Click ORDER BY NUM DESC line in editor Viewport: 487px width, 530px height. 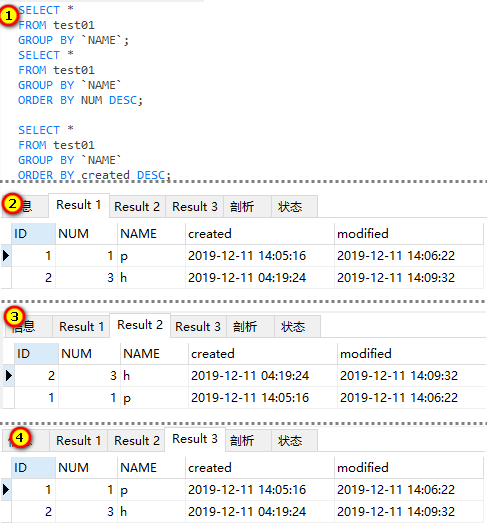[80, 100]
